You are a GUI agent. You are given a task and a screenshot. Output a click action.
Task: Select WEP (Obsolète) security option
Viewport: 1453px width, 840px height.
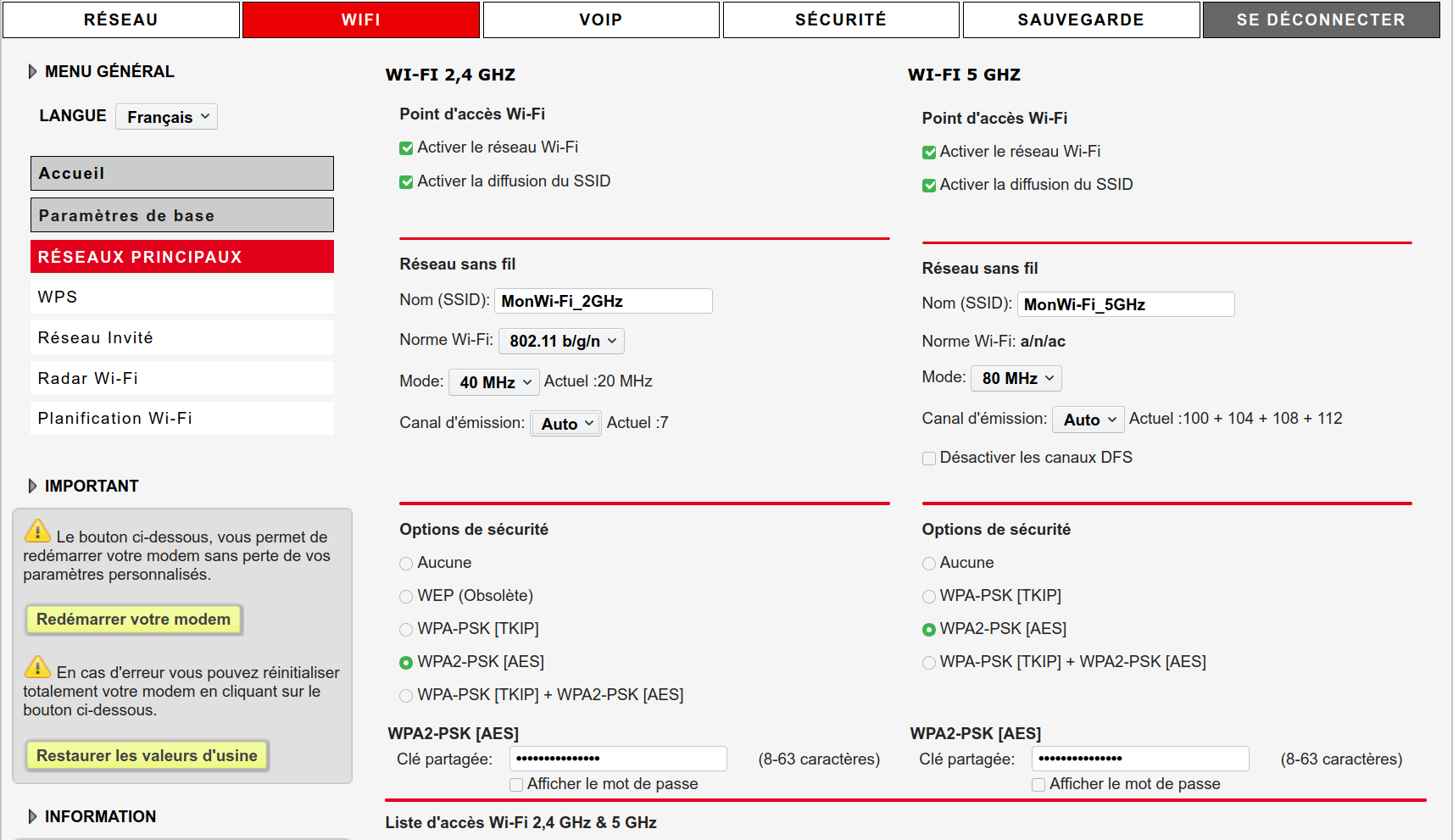click(406, 597)
